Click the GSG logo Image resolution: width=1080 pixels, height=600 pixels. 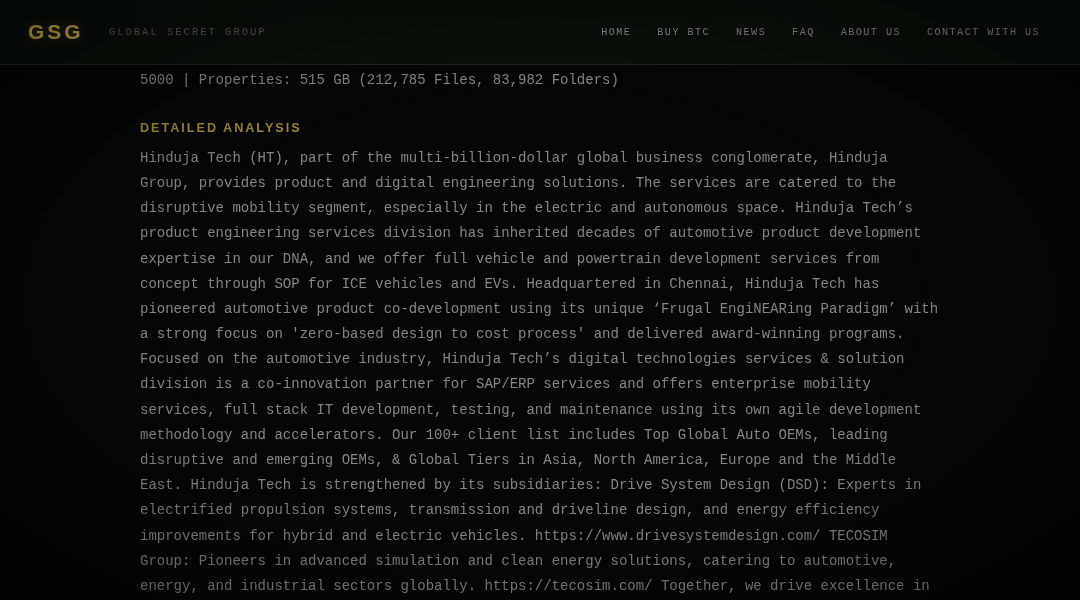54,32
